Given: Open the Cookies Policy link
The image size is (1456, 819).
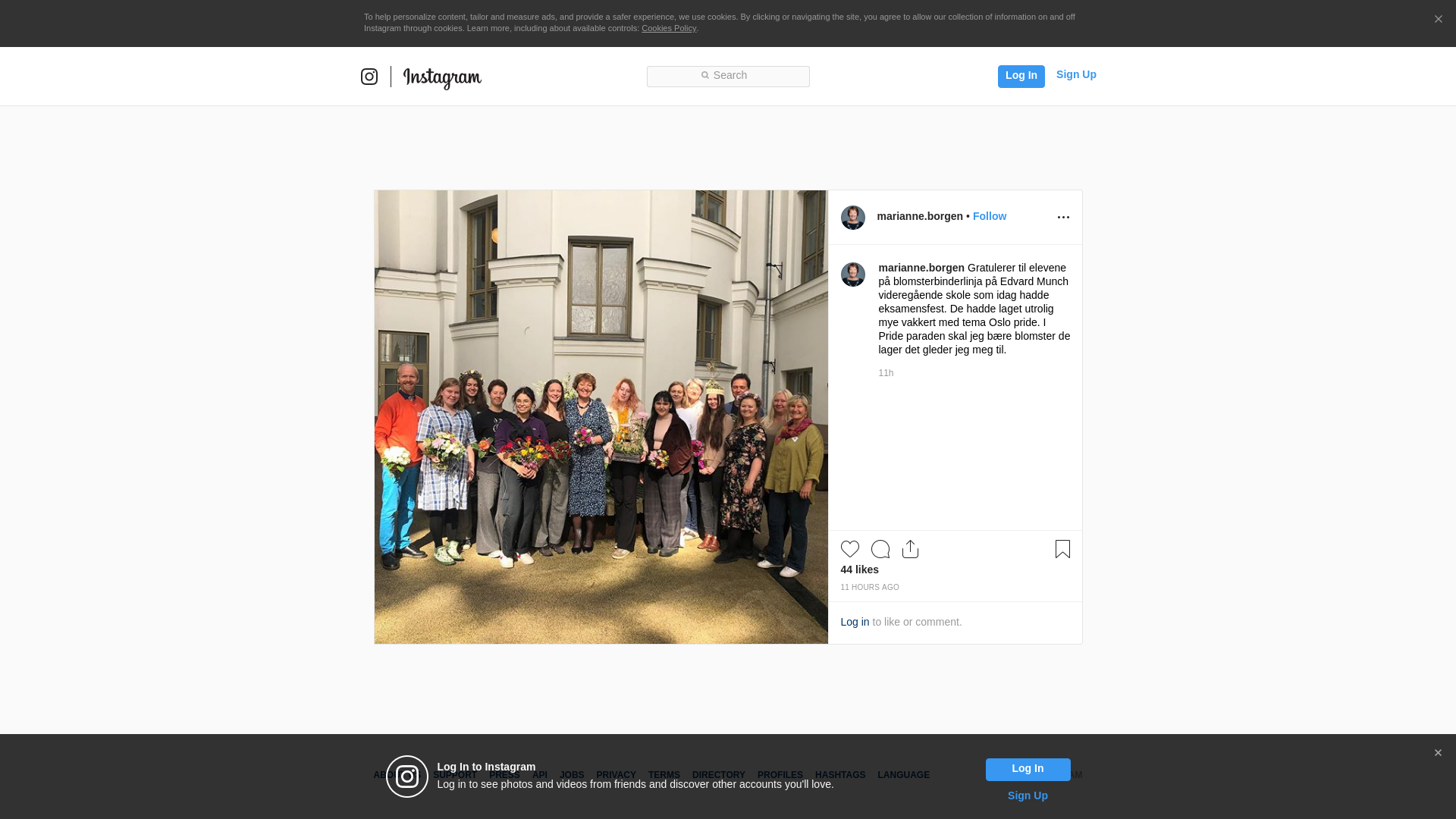Looking at the screenshot, I should click(x=669, y=28).
